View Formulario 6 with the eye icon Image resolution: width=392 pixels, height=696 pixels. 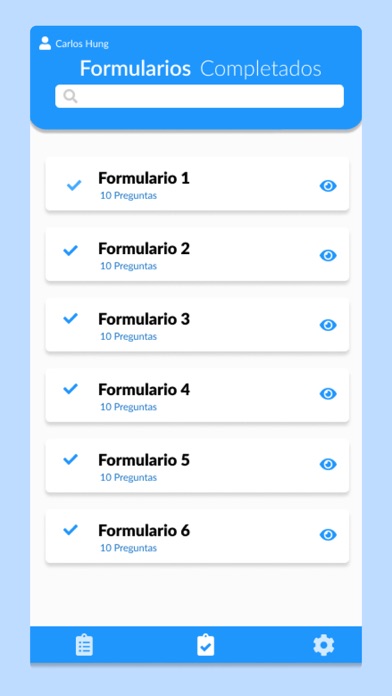tap(328, 534)
